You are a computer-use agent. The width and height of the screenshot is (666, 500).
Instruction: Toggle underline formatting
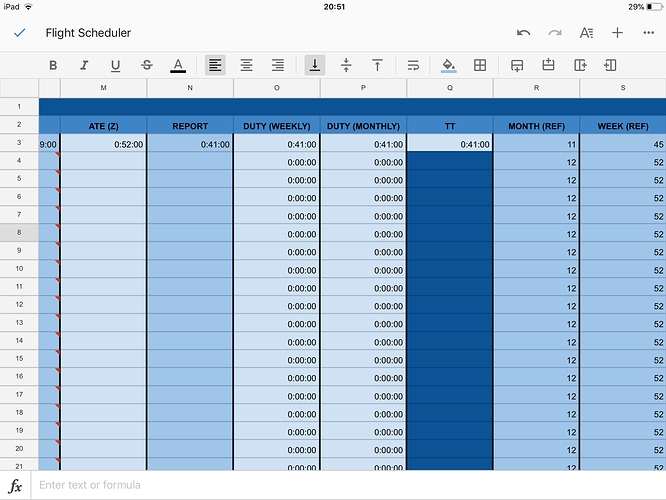(x=115, y=65)
